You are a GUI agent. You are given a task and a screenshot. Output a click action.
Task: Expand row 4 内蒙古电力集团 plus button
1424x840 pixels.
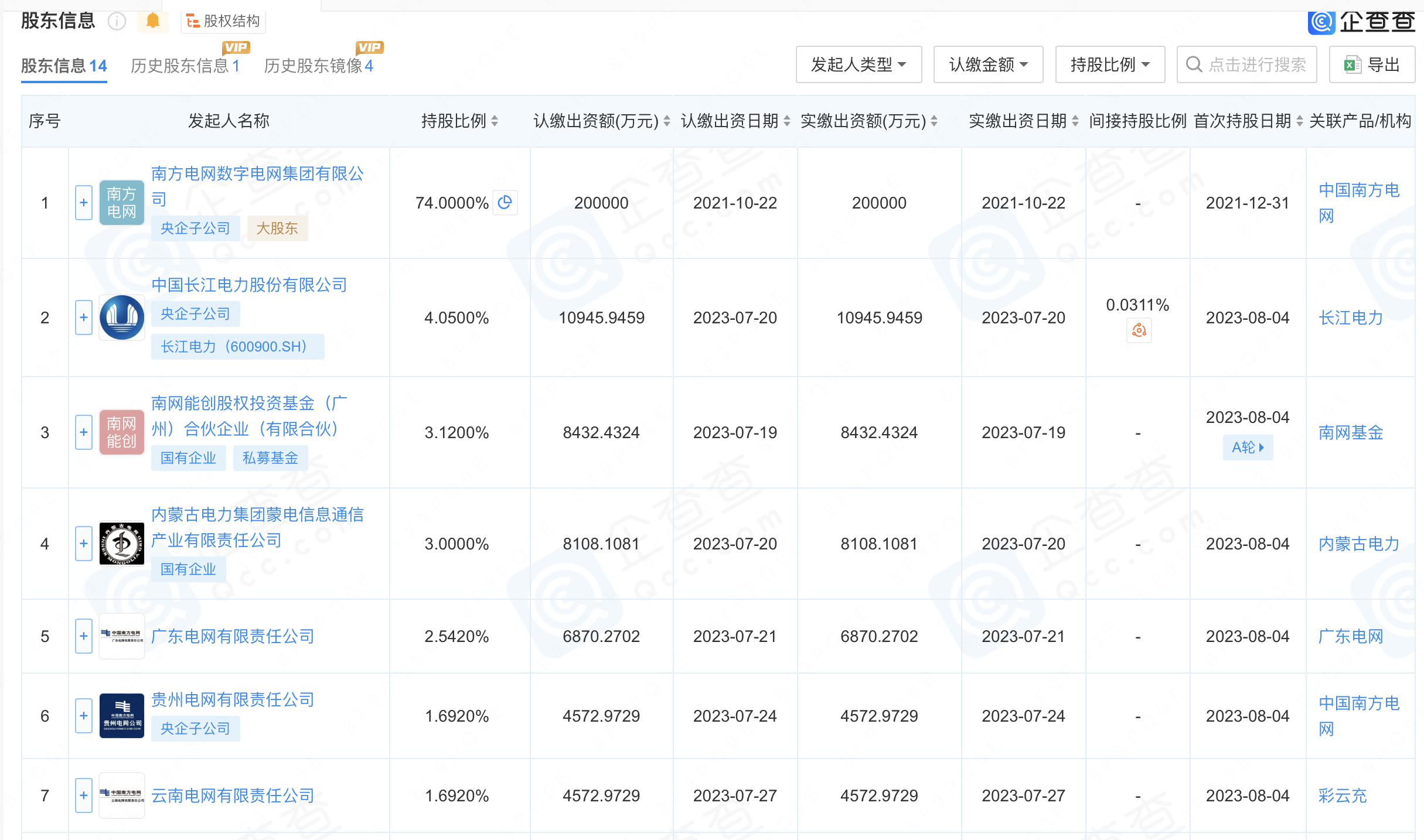(x=84, y=544)
